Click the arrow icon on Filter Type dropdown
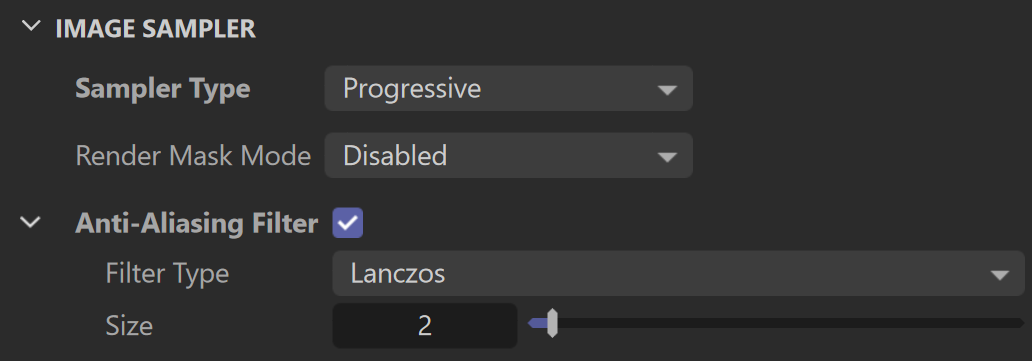 point(1000,275)
